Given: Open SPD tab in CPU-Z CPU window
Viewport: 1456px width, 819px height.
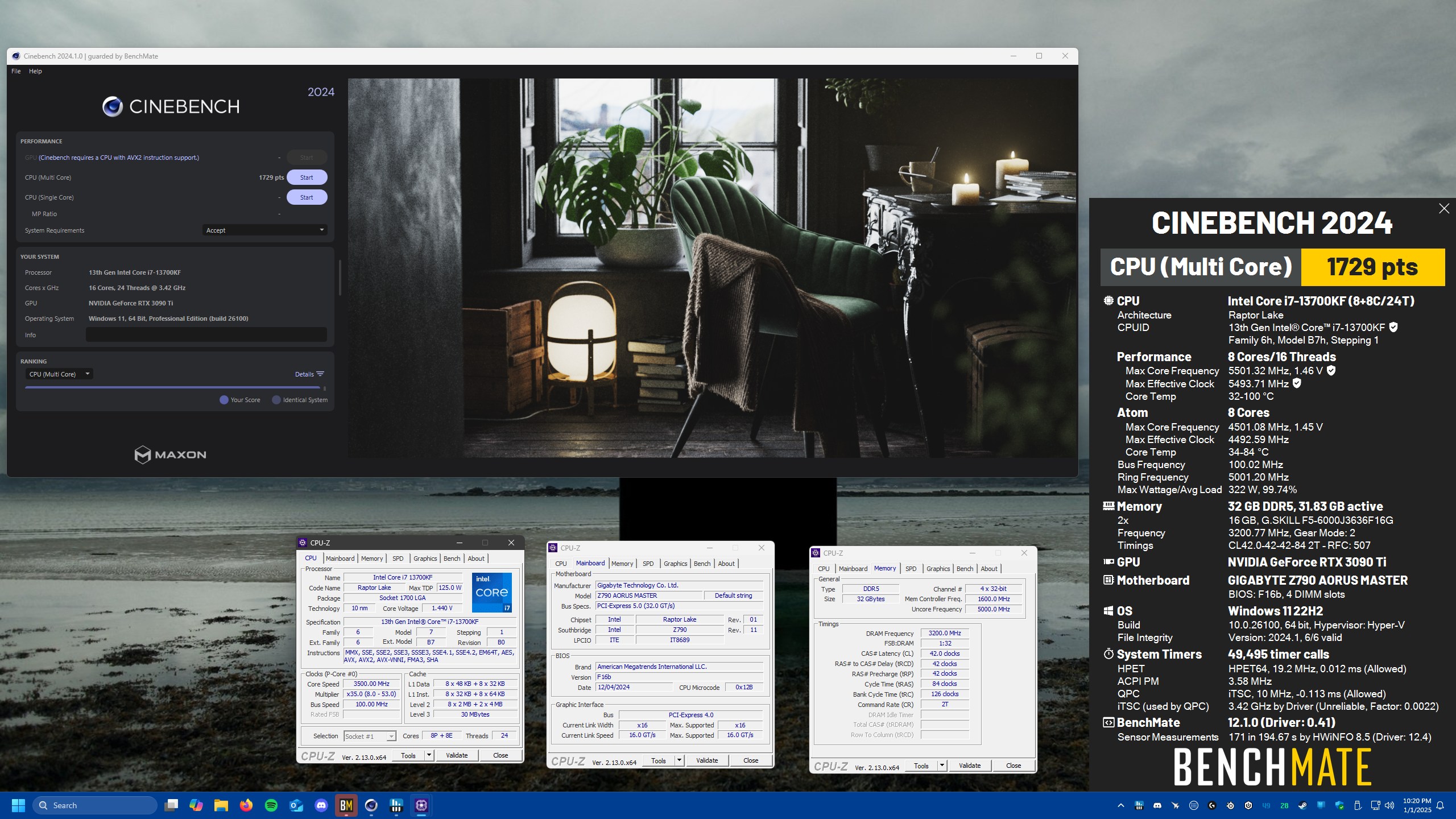Looking at the screenshot, I should click(x=398, y=559).
